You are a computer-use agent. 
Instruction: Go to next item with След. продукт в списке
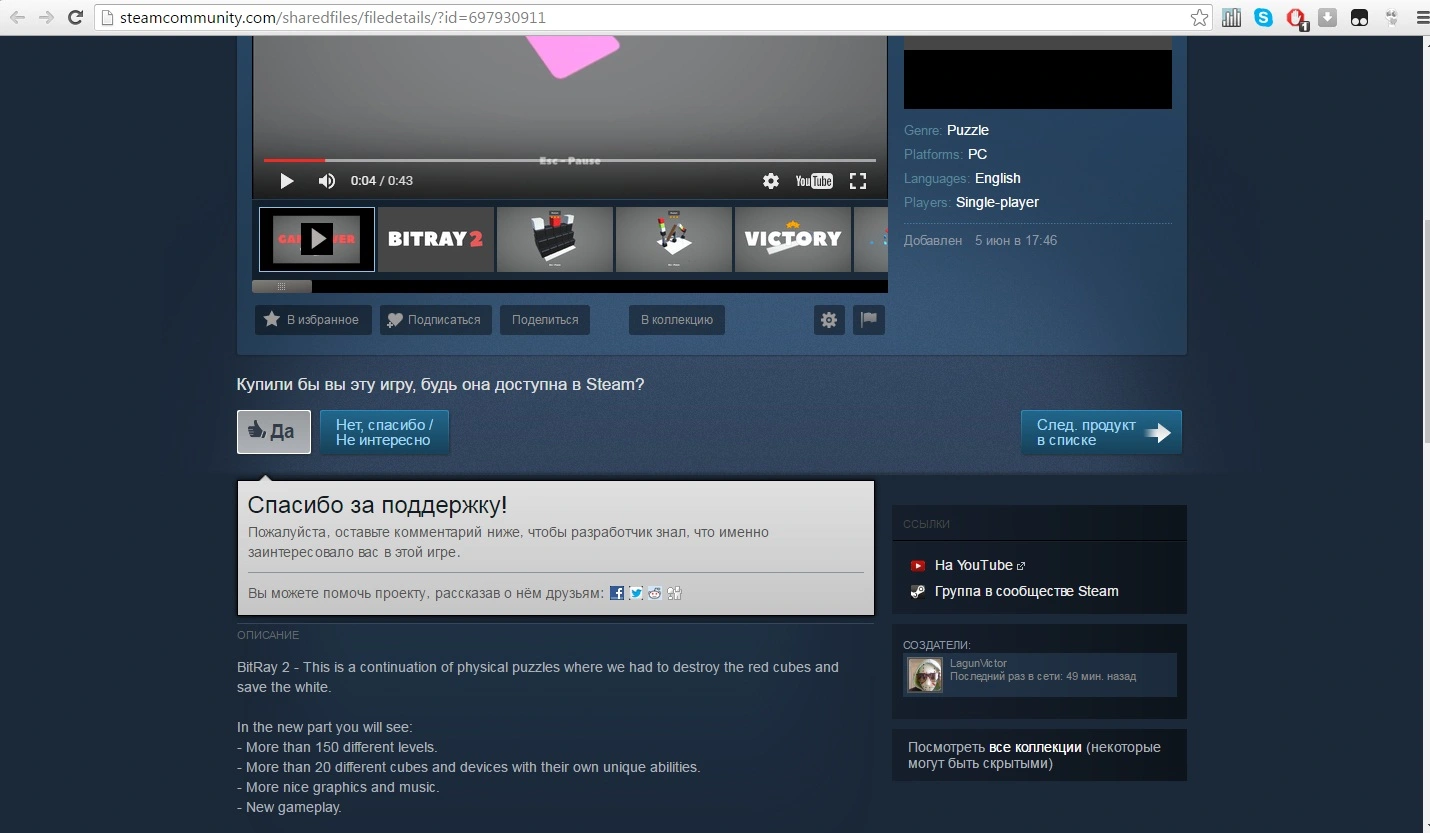coord(1101,432)
